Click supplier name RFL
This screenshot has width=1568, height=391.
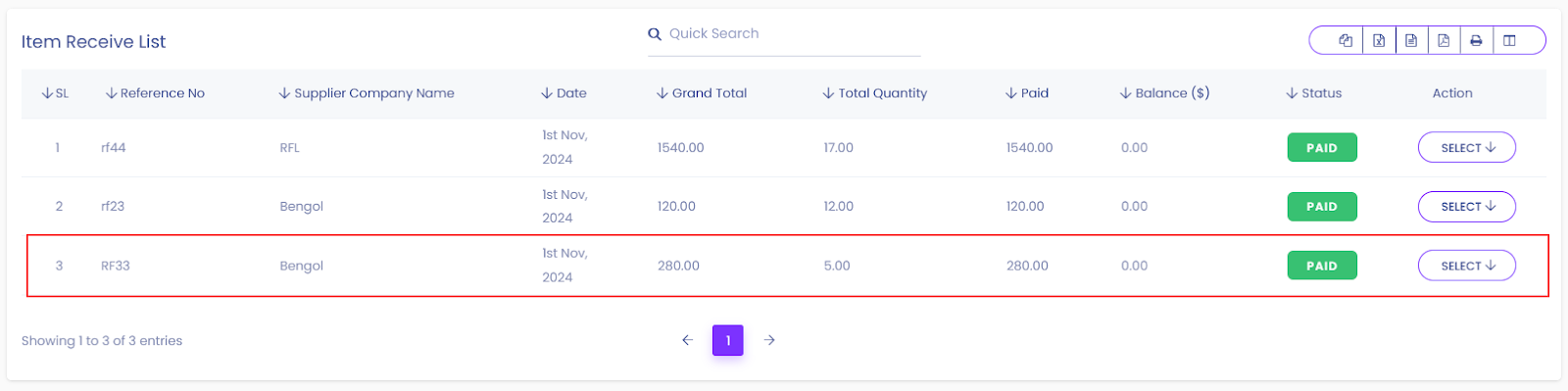click(x=290, y=148)
